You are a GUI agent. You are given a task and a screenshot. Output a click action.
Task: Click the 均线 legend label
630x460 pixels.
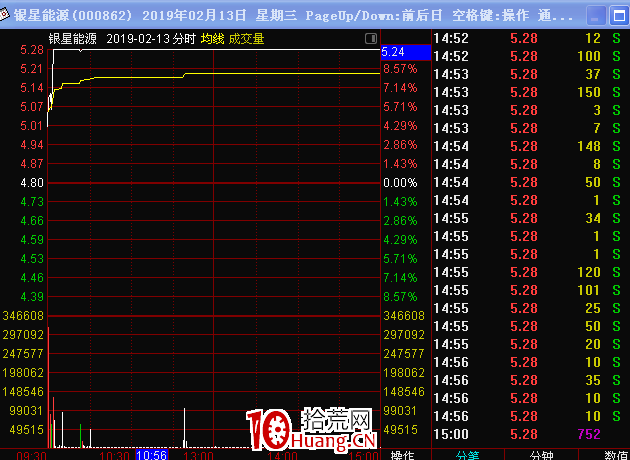pos(213,39)
